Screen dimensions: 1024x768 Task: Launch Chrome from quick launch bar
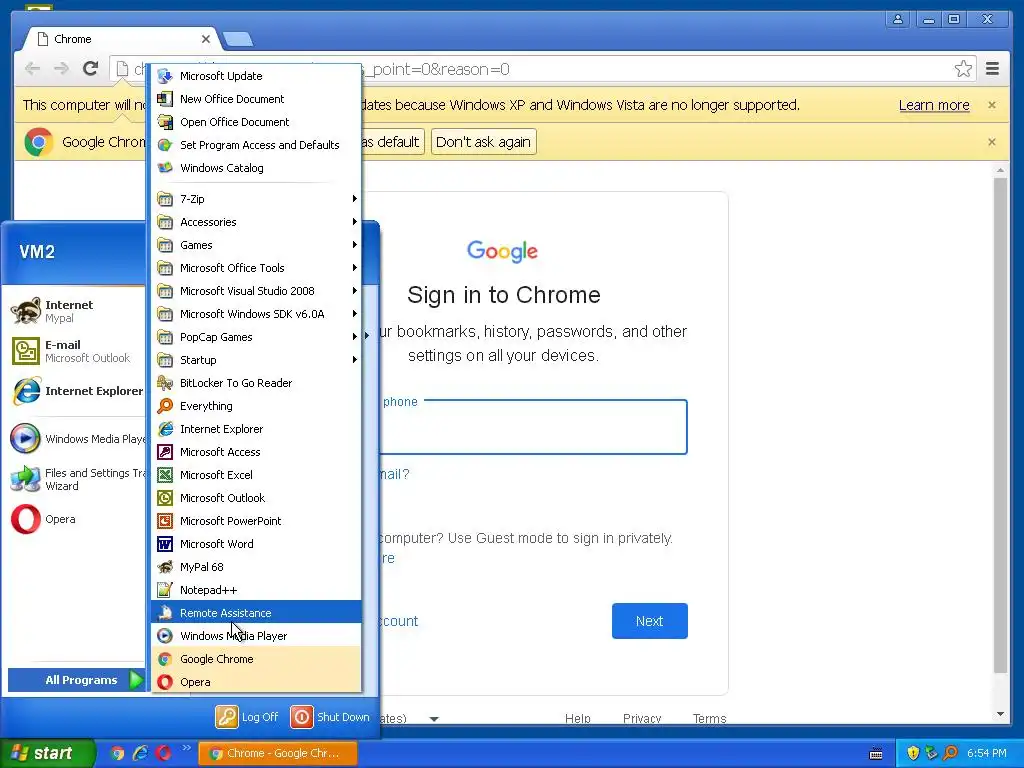click(117, 753)
